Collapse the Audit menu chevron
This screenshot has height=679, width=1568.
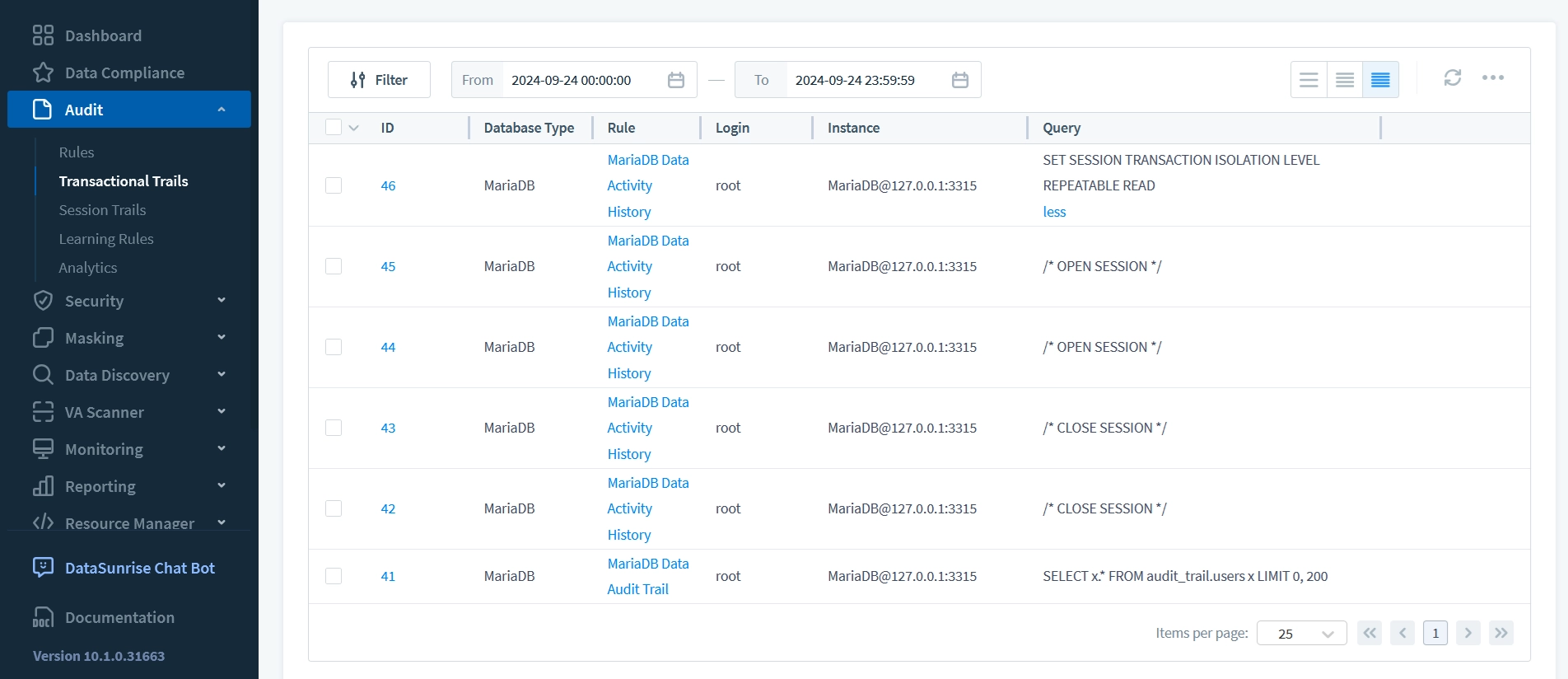(222, 110)
